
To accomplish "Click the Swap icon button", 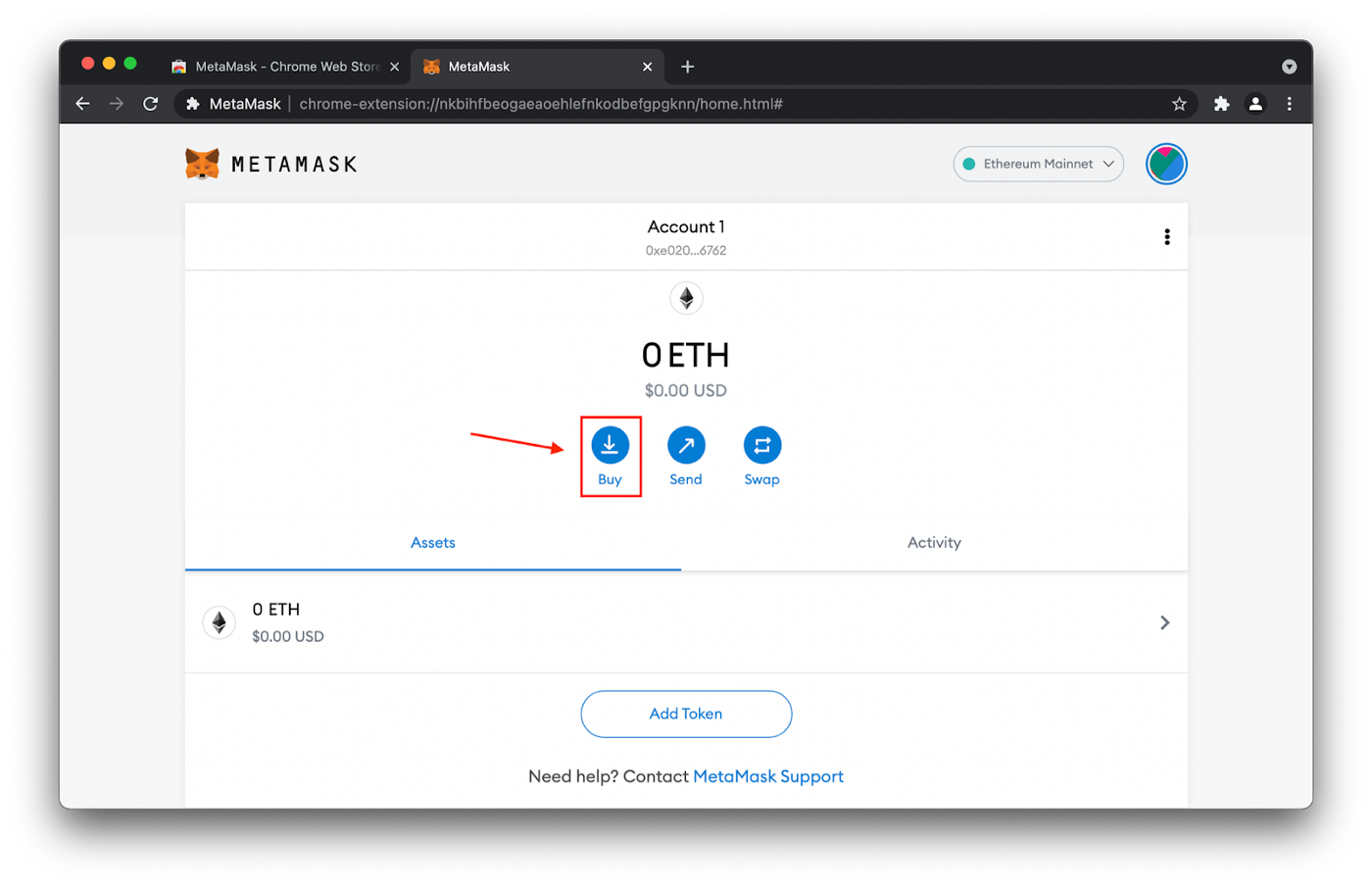I will point(762,445).
